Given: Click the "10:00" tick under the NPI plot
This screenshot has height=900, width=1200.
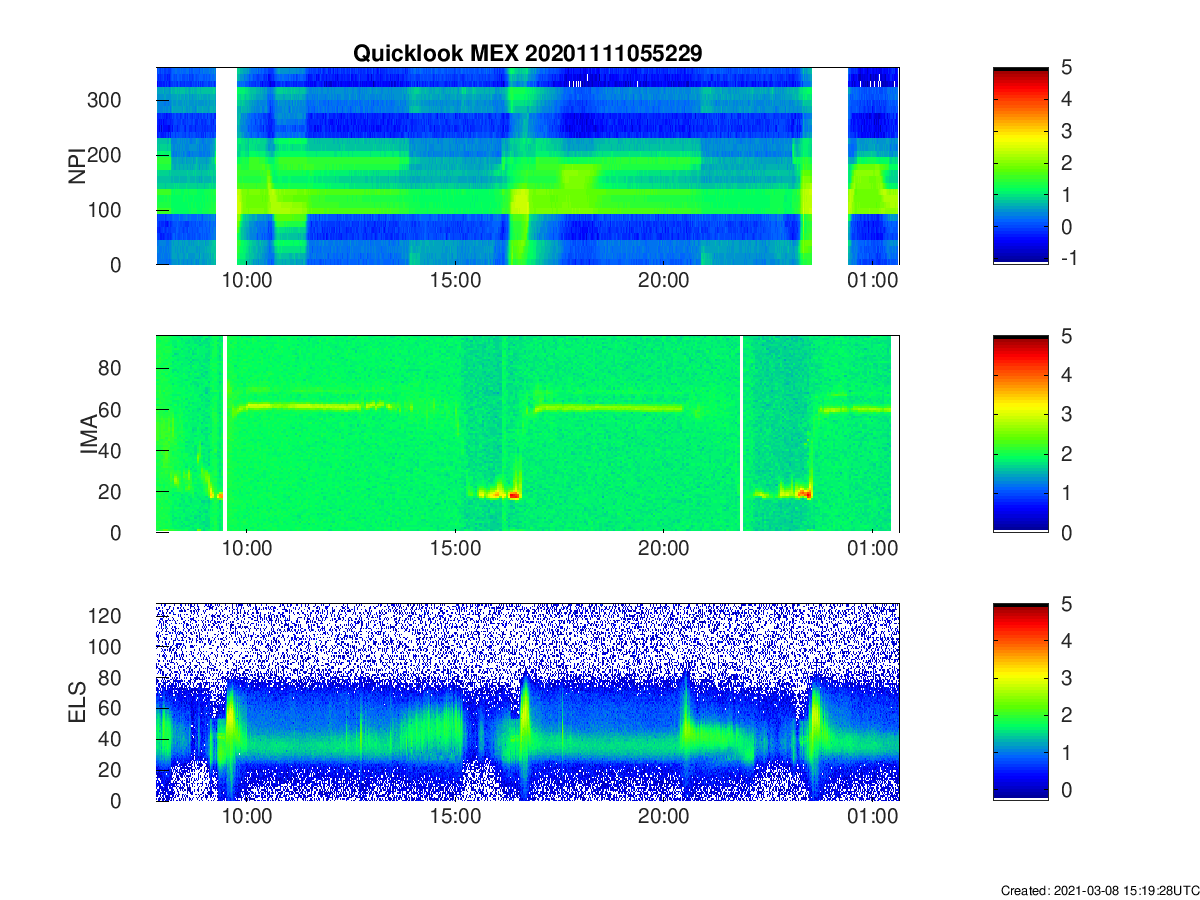Looking at the screenshot, I should click(x=247, y=281).
